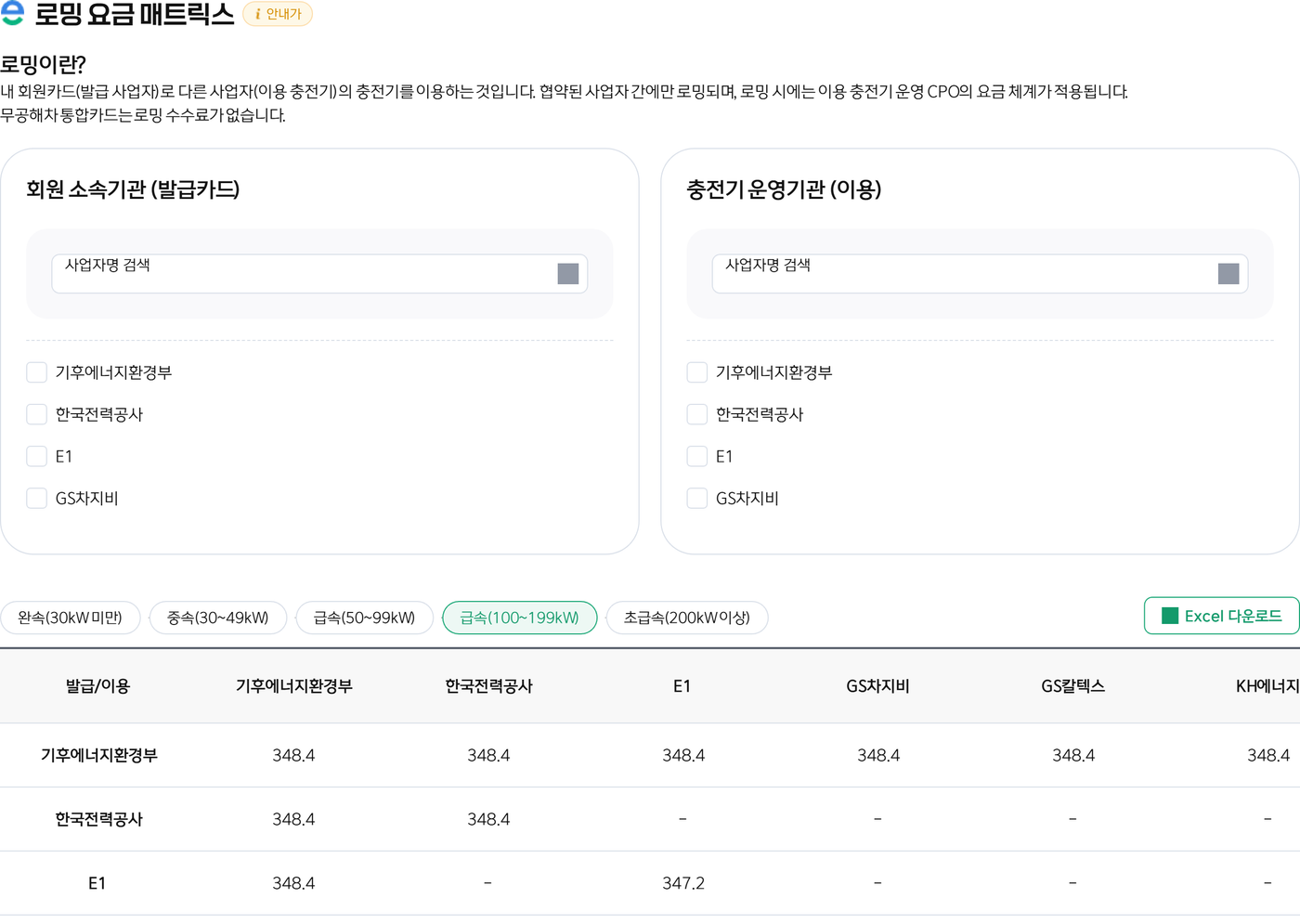Check E1 in 충전기 운영기관 list
This screenshot has height=924, width=1300.
click(x=697, y=456)
